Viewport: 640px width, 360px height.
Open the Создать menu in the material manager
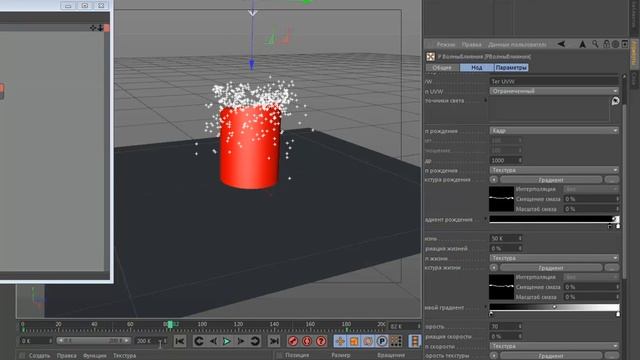39,356
